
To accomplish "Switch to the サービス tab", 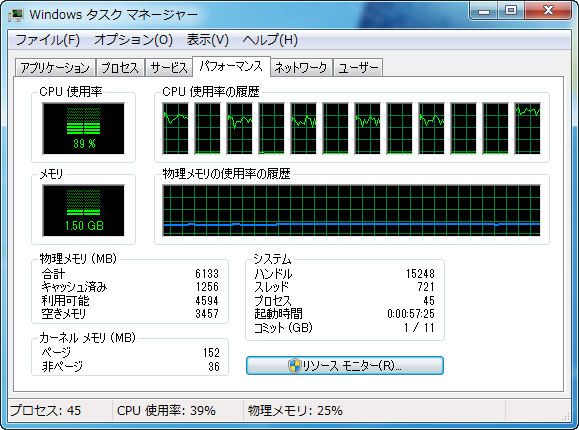I will tap(169, 68).
